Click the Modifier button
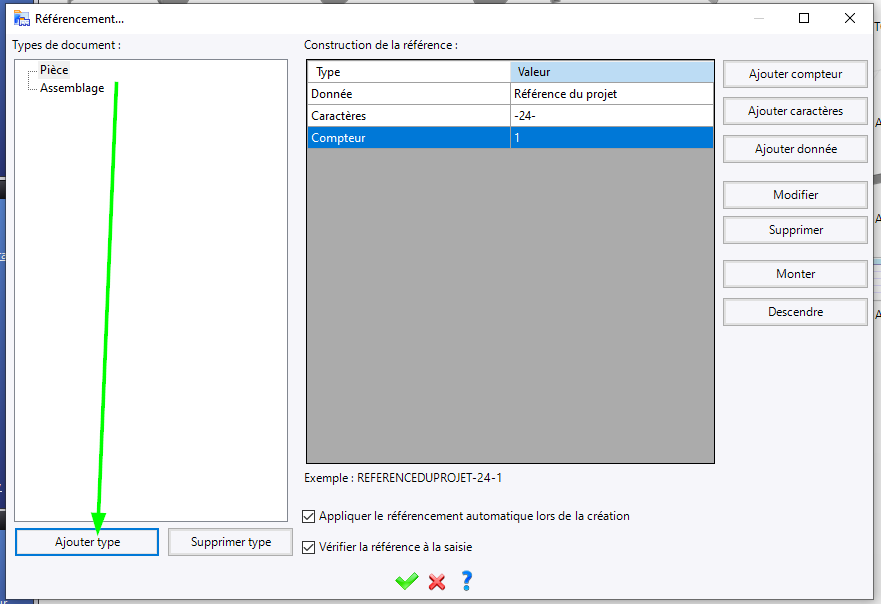The height and width of the screenshot is (604, 881). pyautogui.click(x=795, y=194)
